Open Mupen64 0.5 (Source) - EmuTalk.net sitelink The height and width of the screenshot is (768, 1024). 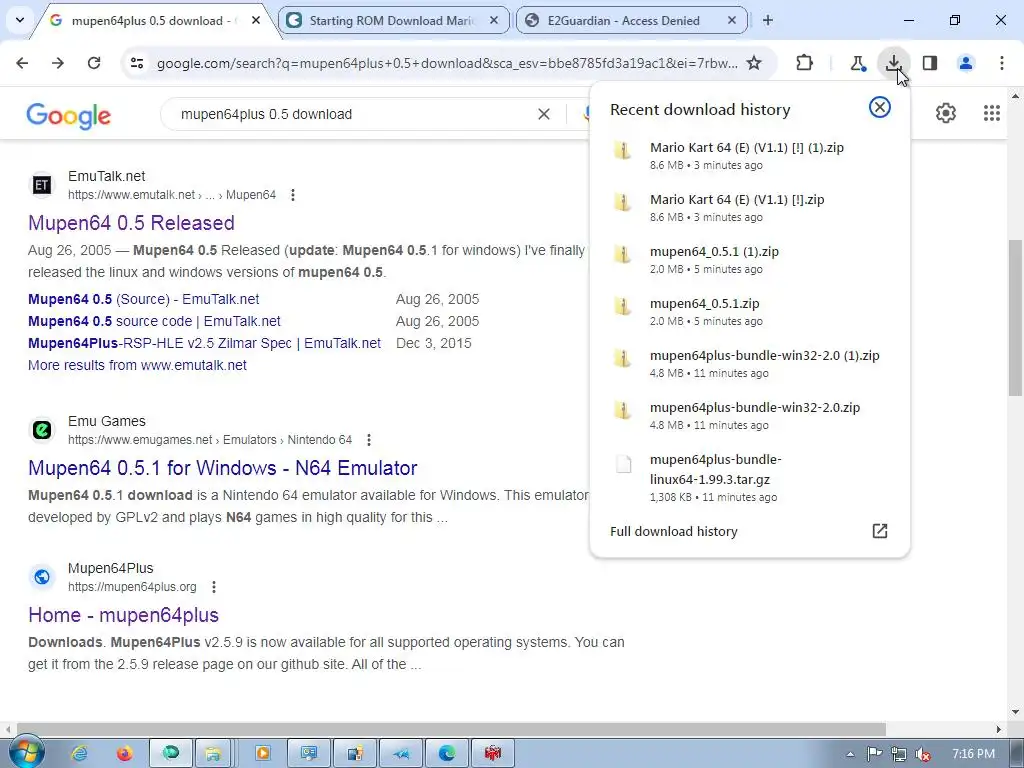(144, 299)
